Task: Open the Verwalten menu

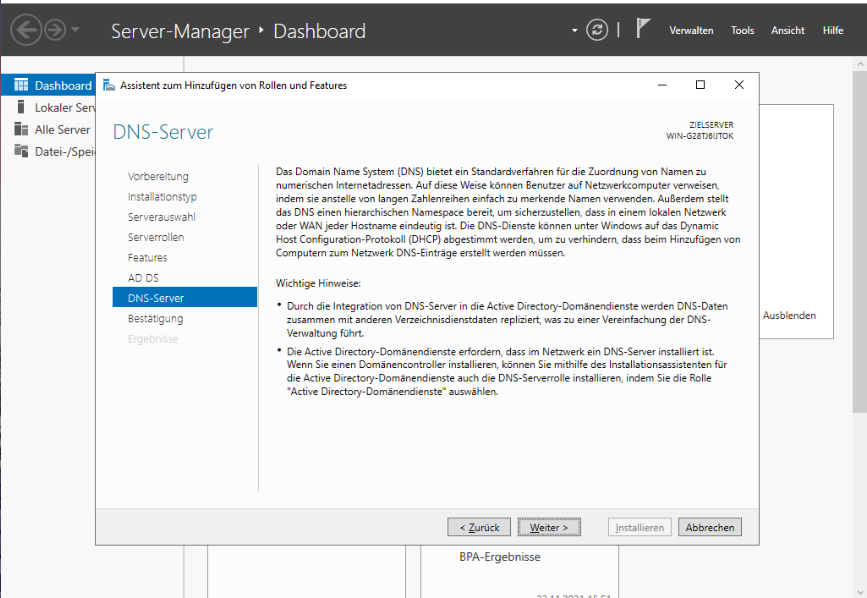Action: 691,31
